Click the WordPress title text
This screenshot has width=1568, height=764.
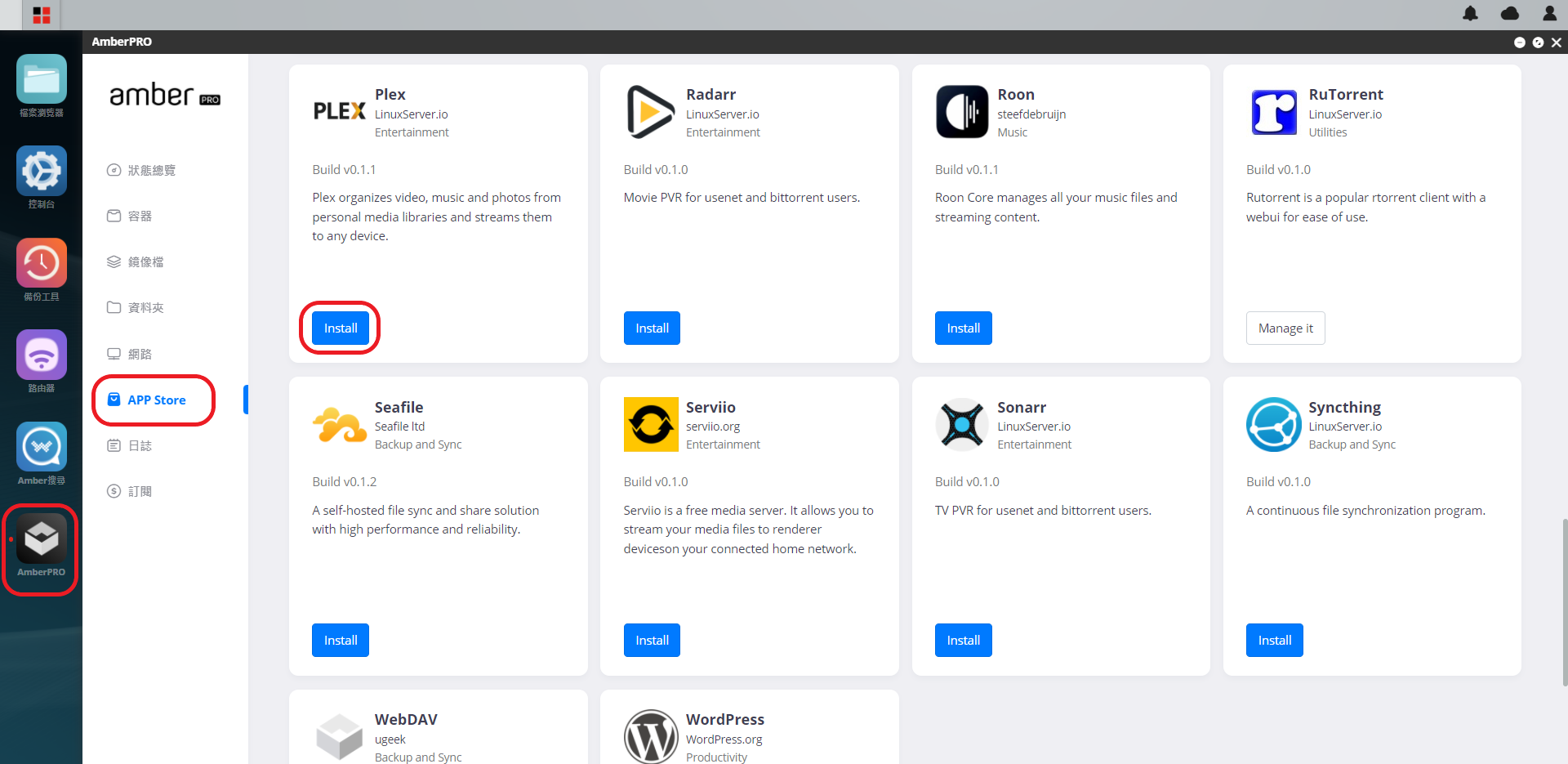725,719
